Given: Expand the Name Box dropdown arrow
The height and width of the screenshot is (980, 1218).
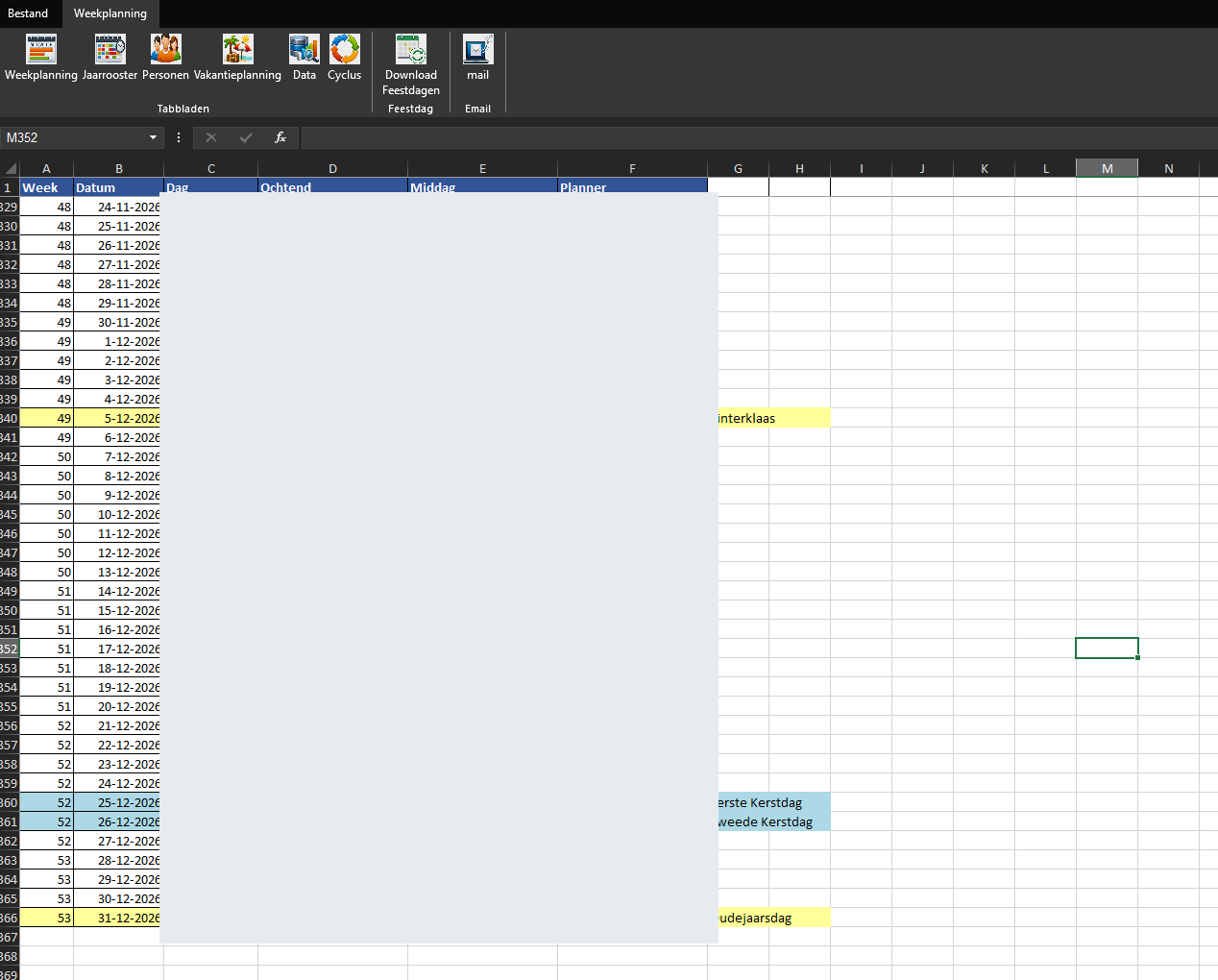Looking at the screenshot, I should [x=153, y=137].
